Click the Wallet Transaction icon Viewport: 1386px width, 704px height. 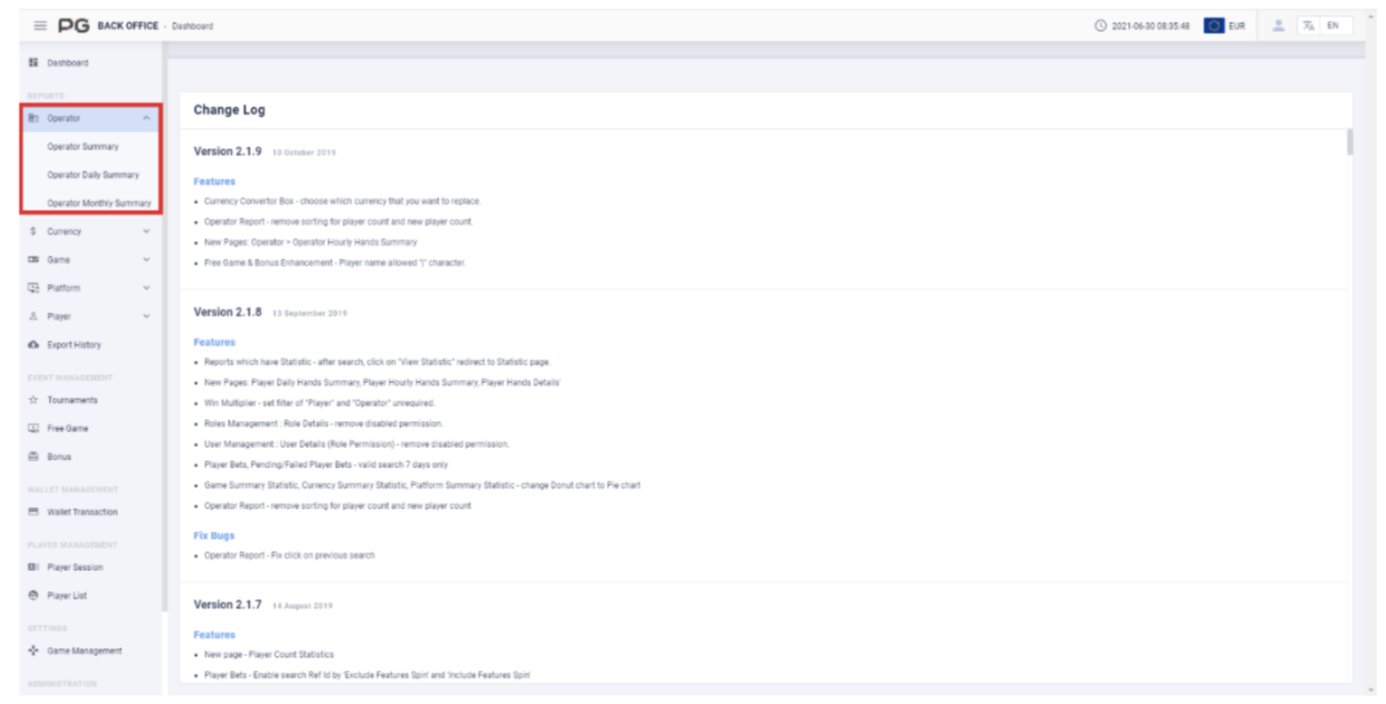coord(33,512)
